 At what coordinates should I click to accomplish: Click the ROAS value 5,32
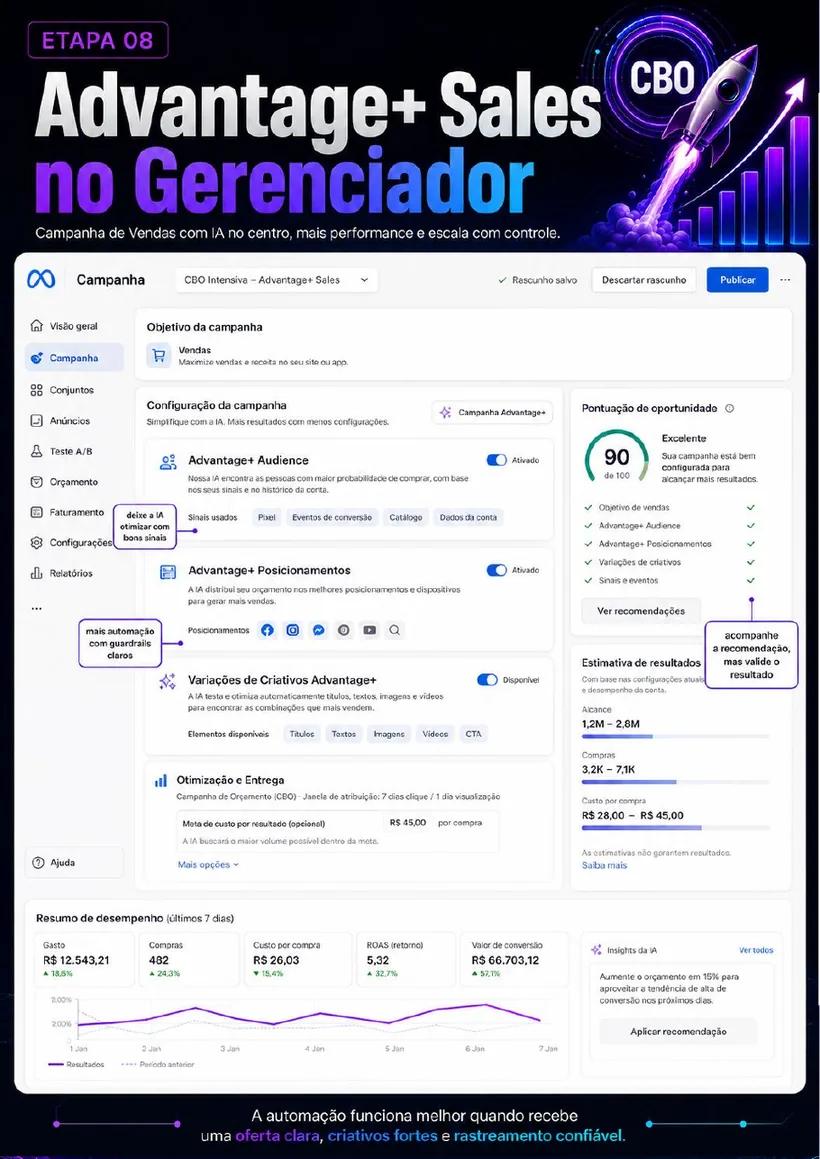coord(378,959)
